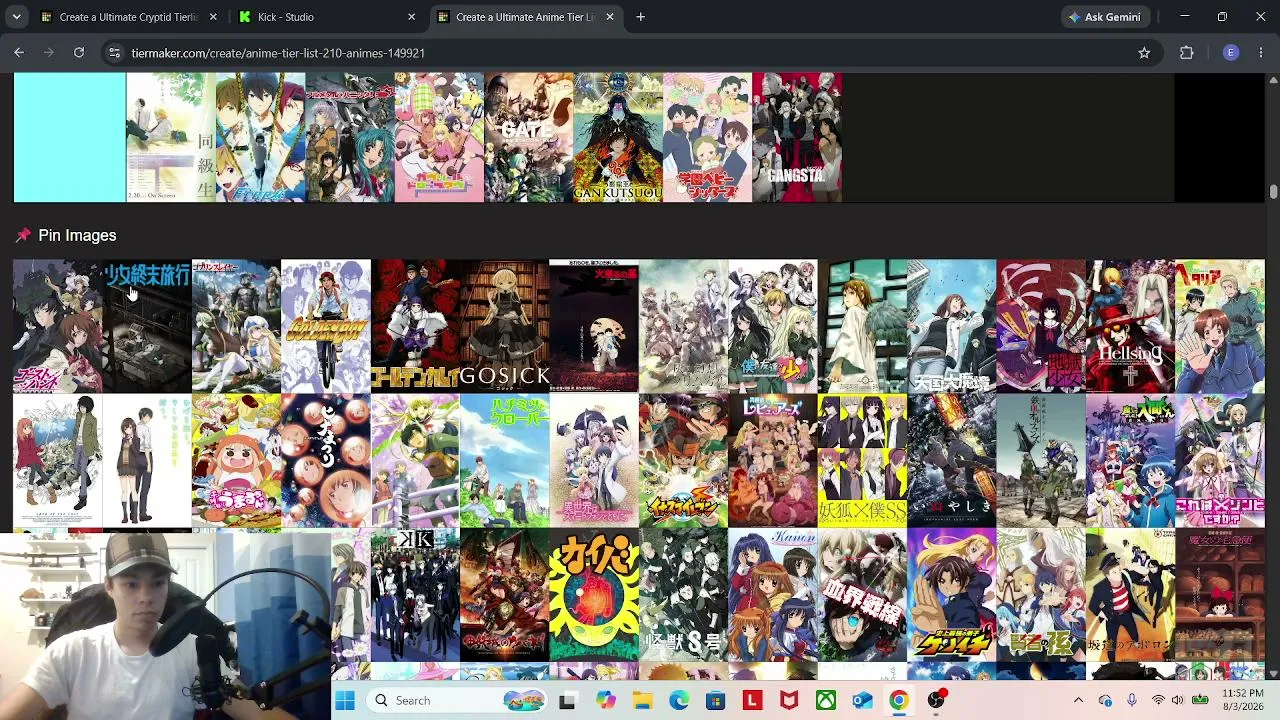Pick the Golden Boy bicycle image

[326, 326]
